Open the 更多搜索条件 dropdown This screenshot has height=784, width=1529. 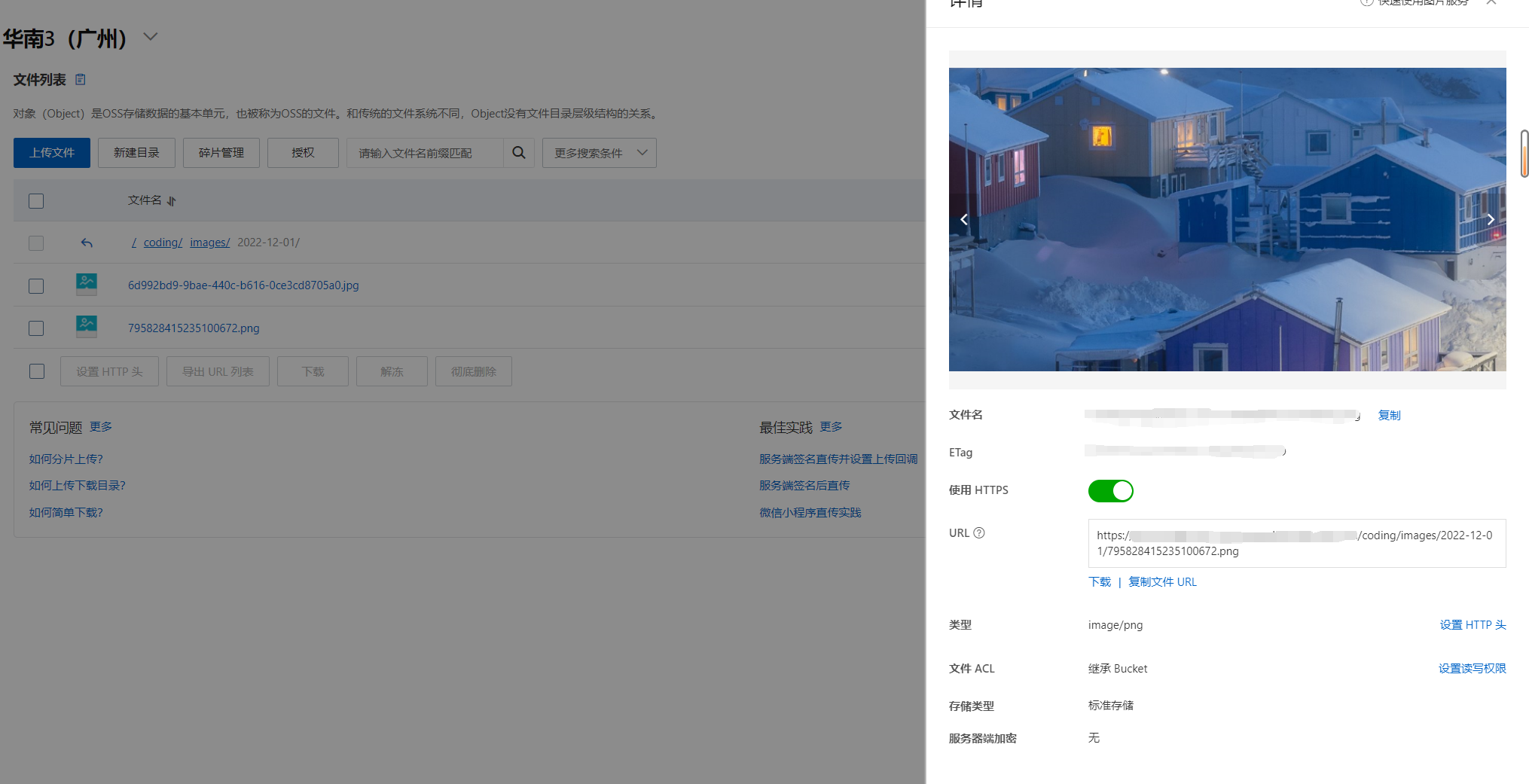[599, 153]
